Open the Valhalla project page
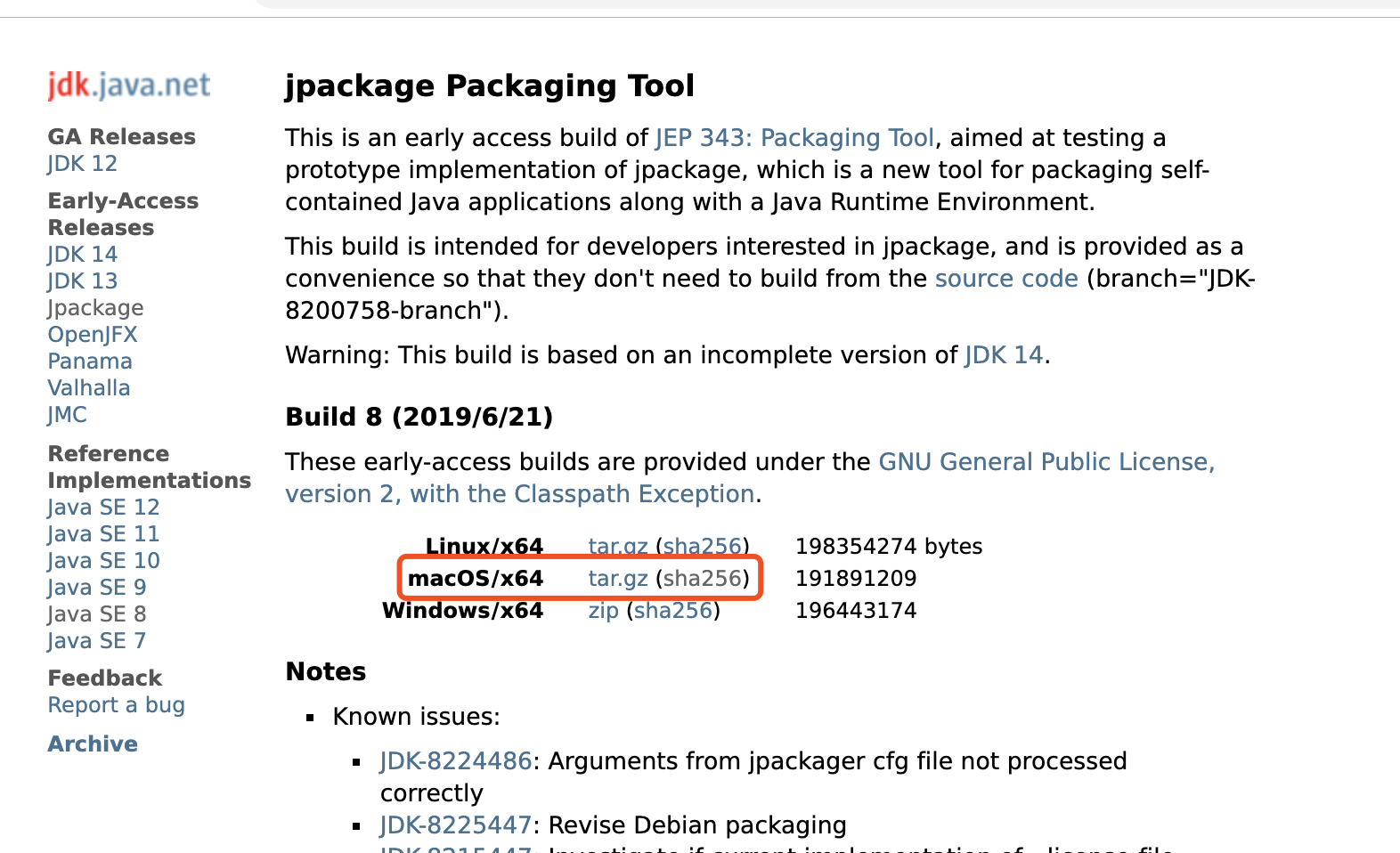The image size is (1400, 853). click(88, 387)
